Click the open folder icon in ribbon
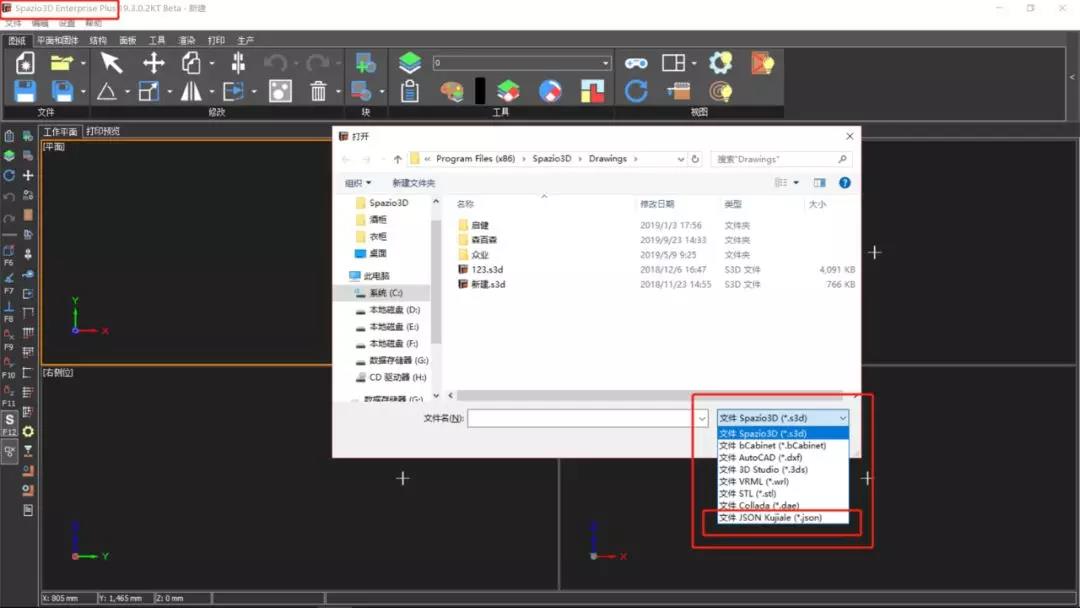 [x=61, y=63]
